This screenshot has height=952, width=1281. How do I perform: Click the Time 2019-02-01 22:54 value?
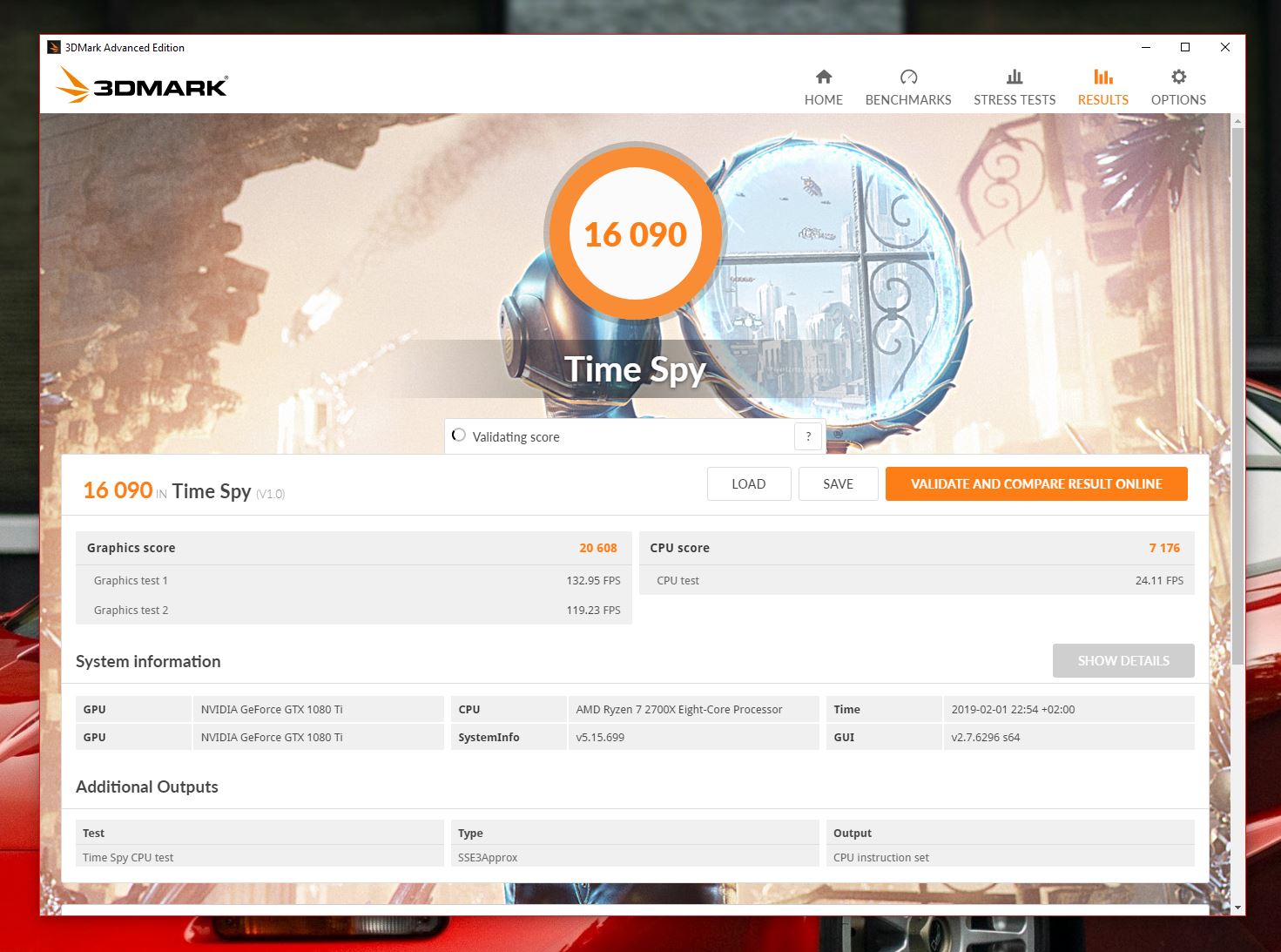1069,709
